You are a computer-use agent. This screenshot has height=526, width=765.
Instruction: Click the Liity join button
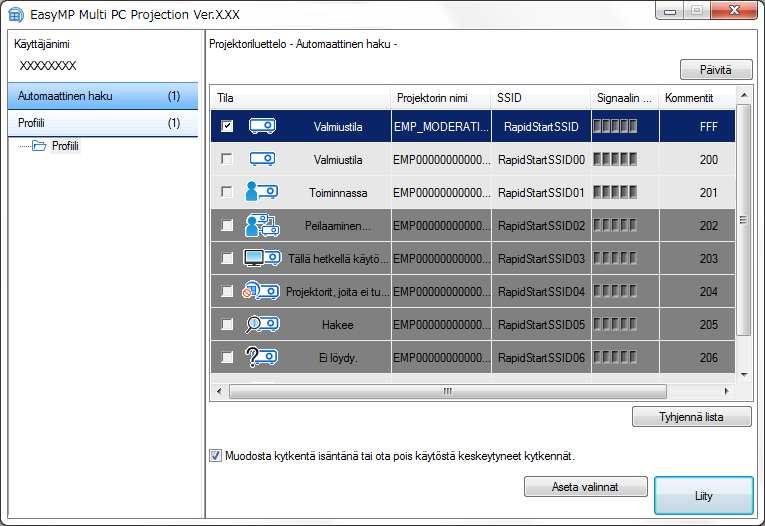[x=704, y=496]
